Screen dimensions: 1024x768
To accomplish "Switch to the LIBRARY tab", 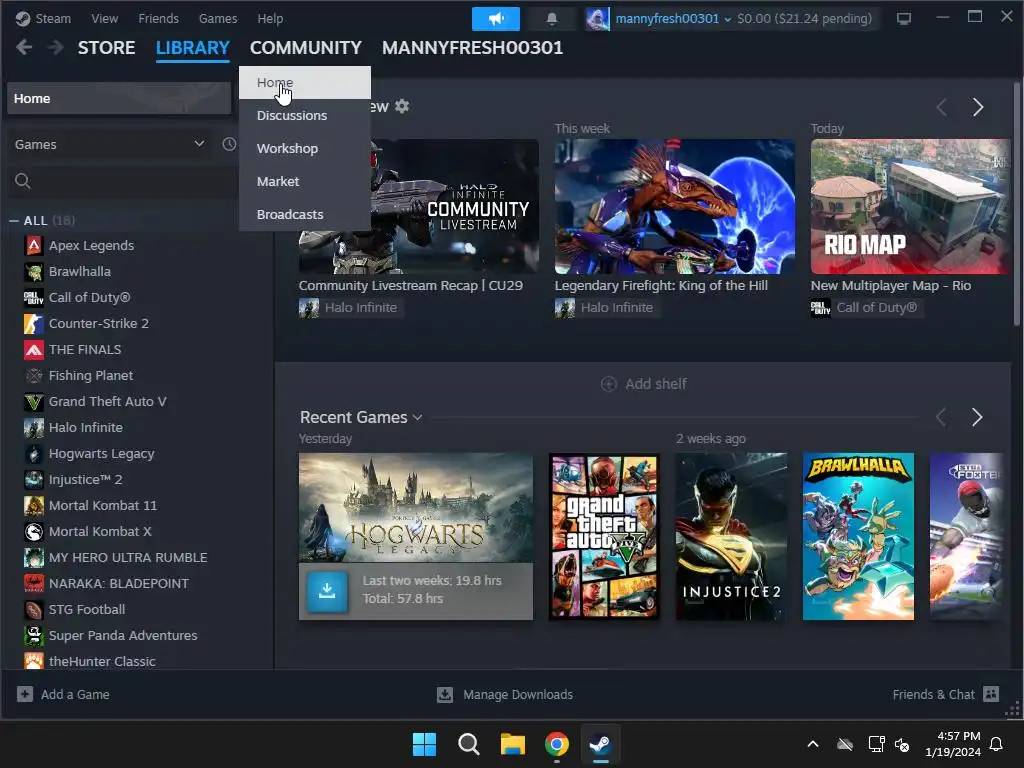I will click(193, 48).
